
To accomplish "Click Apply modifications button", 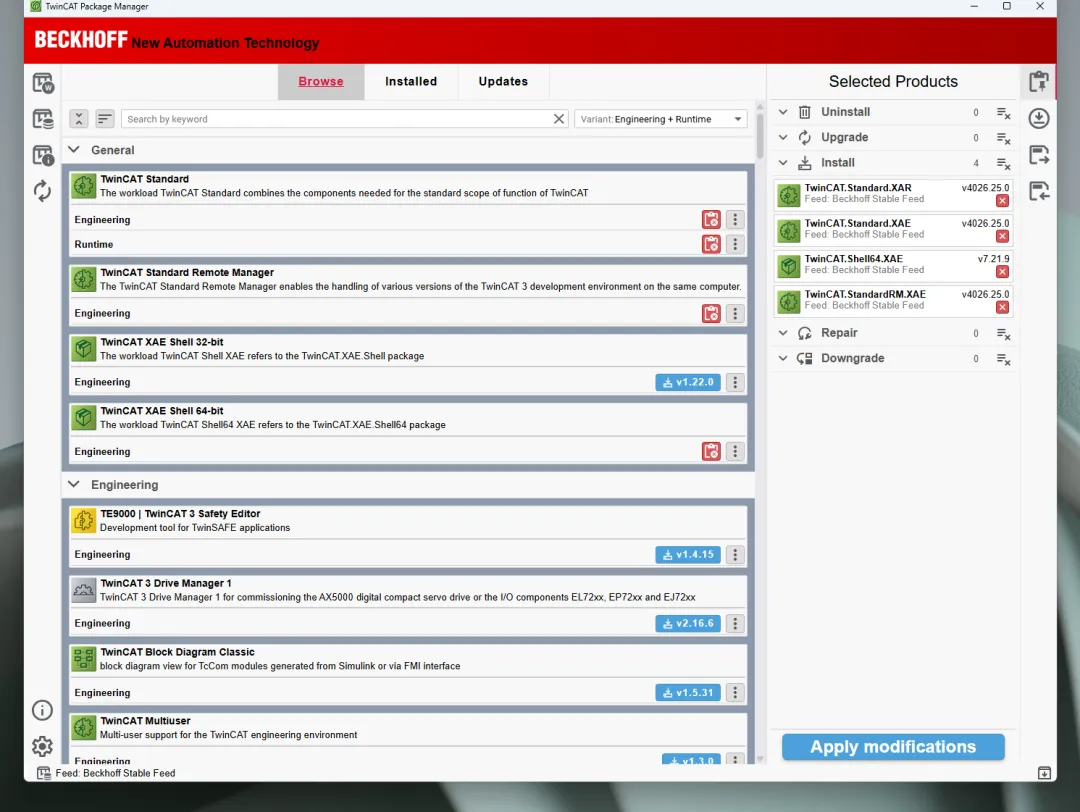I will [893, 747].
